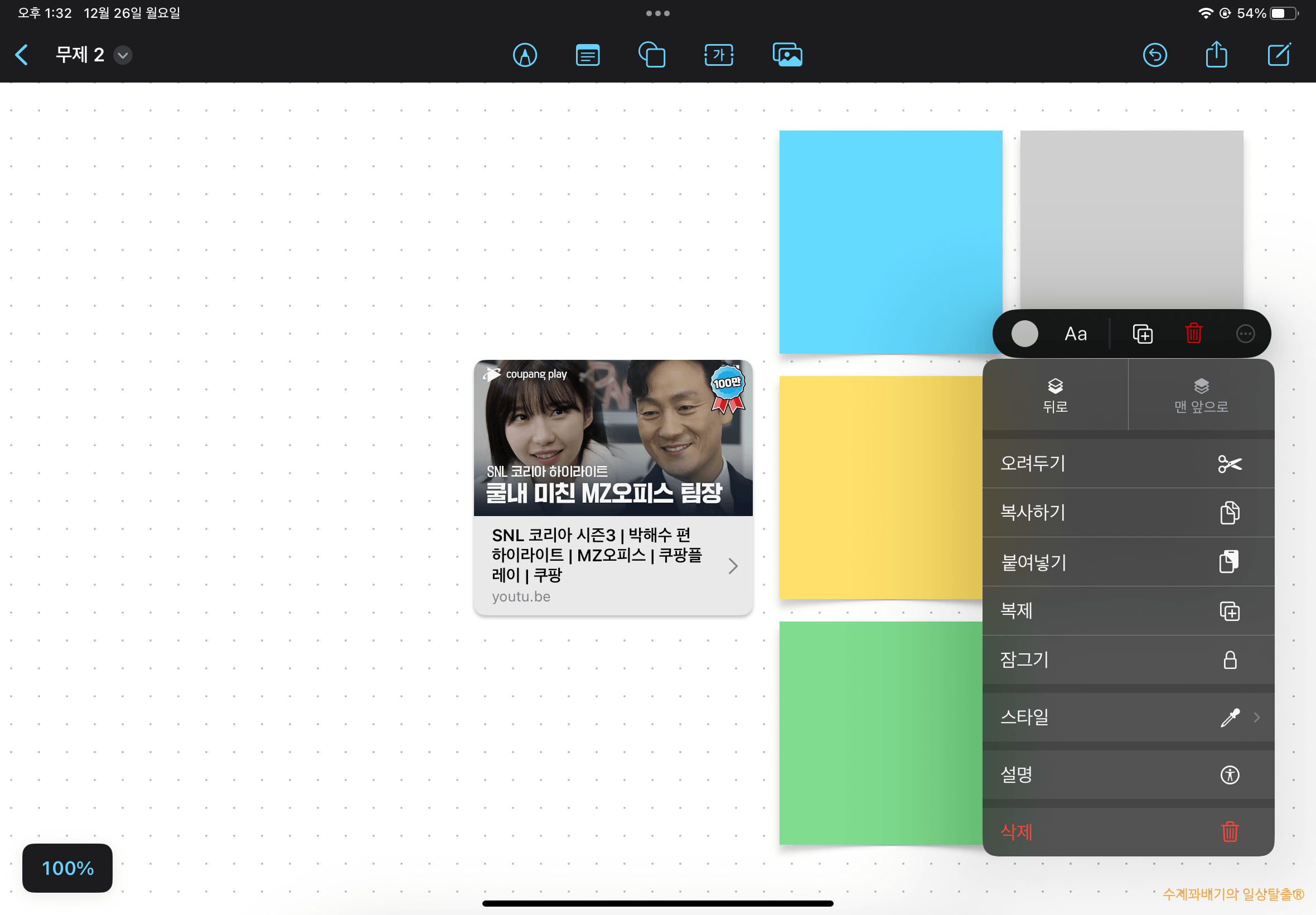Open the Shapes library
This screenshot has width=1316, height=915.
pyautogui.click(x=652, y=55)
